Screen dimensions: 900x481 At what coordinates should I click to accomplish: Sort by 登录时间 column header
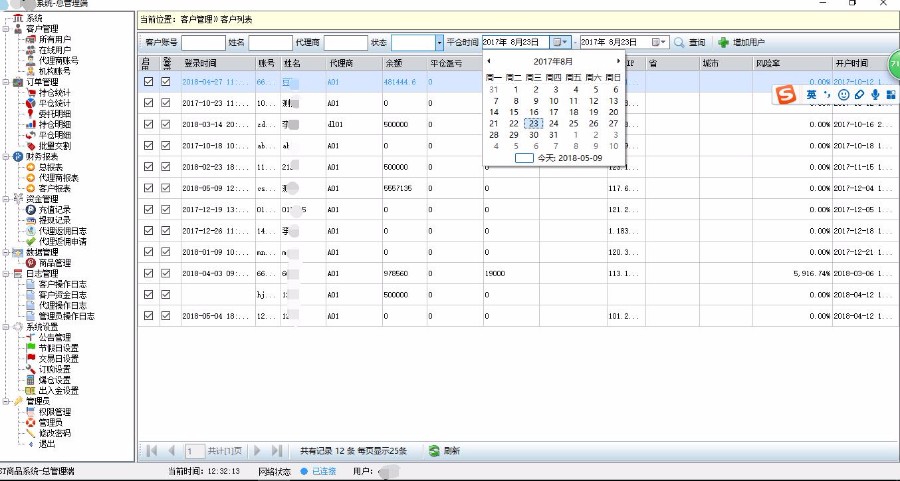click(x=218, y=63)
